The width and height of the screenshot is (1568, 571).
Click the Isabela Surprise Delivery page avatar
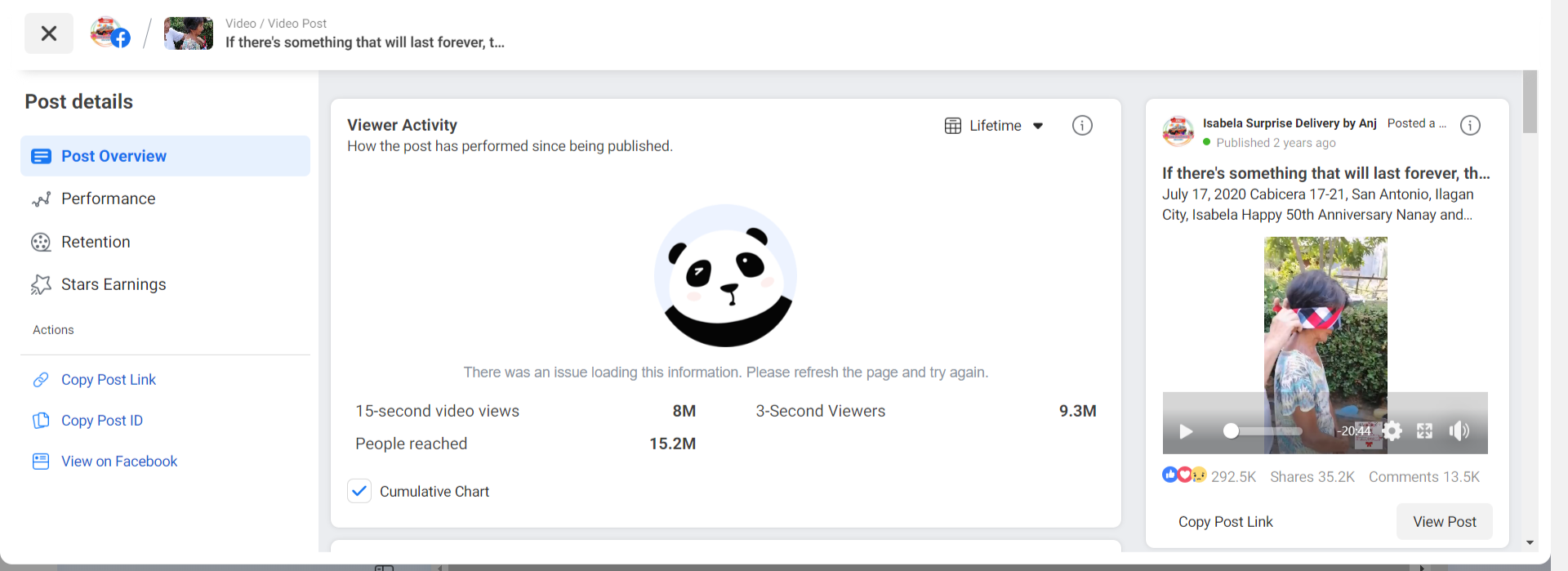click(1178, 131)
